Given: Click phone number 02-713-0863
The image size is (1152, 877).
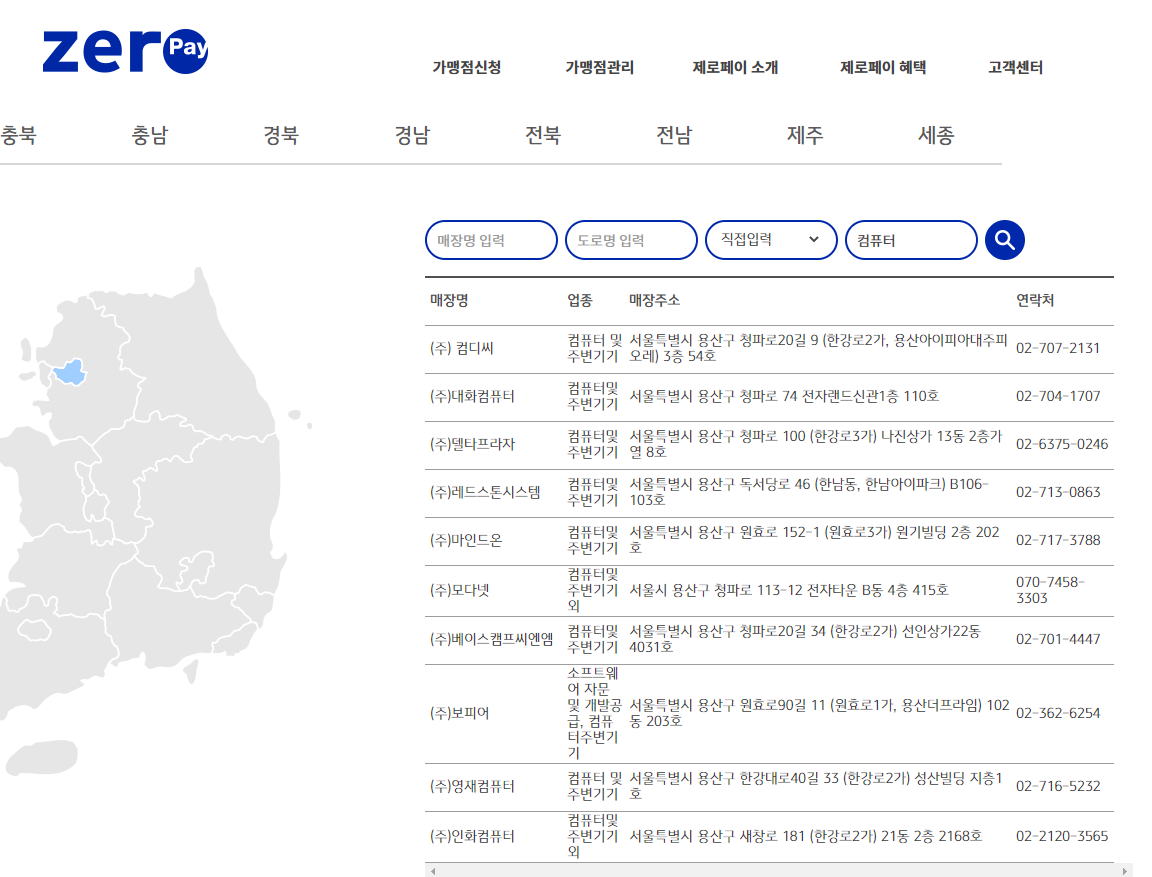Looking at the screenshot, I should point(1058,492).
